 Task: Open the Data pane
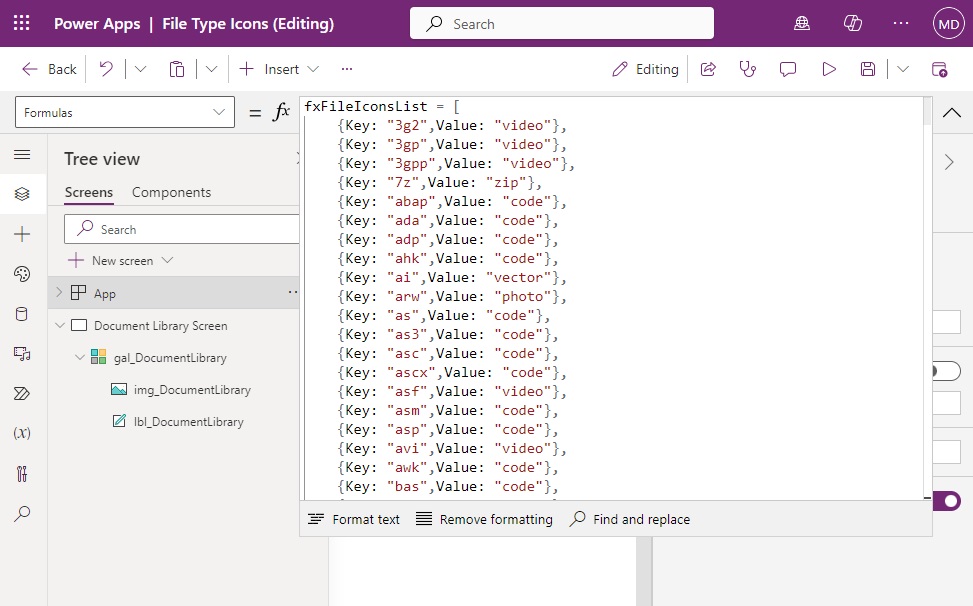click(x=23, y=314)
